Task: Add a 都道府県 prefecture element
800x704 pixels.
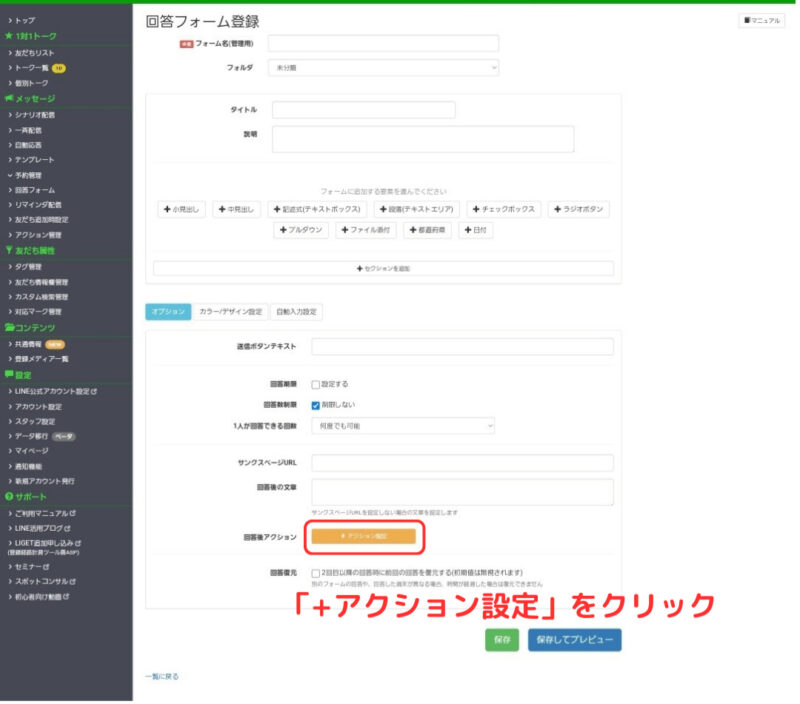Action: coord(428,231)
